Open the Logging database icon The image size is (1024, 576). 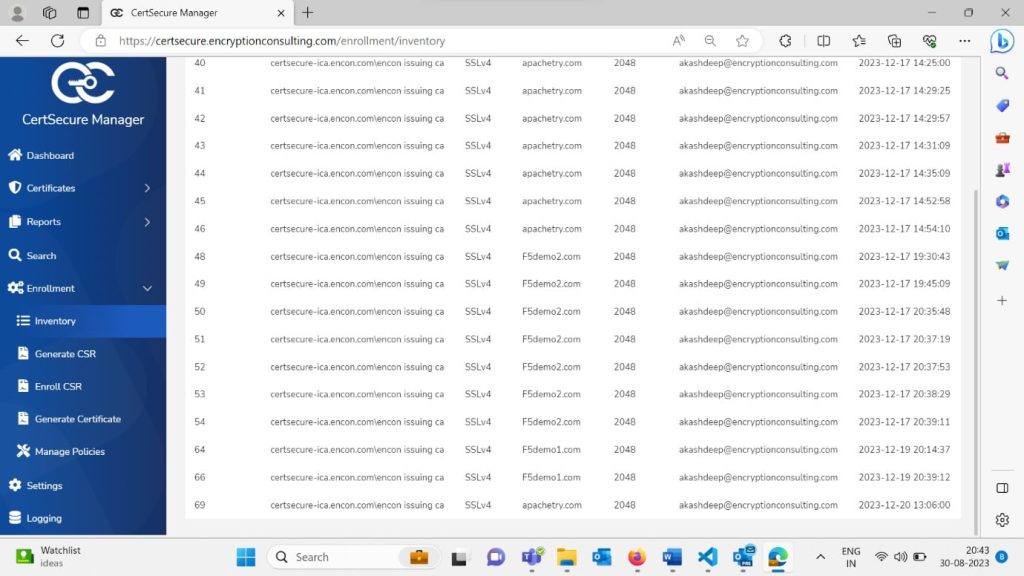(x=15, y=519)
